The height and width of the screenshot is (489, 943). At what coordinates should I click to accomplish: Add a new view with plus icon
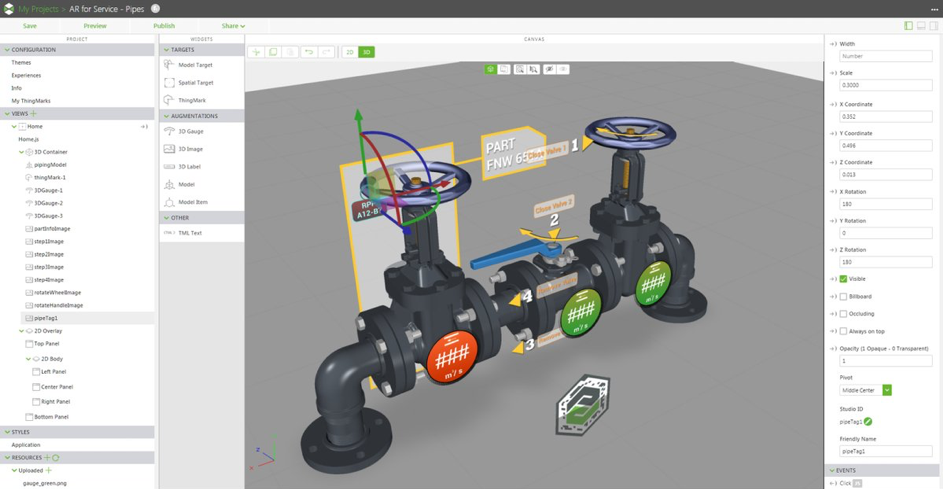(x=33, y=113)
